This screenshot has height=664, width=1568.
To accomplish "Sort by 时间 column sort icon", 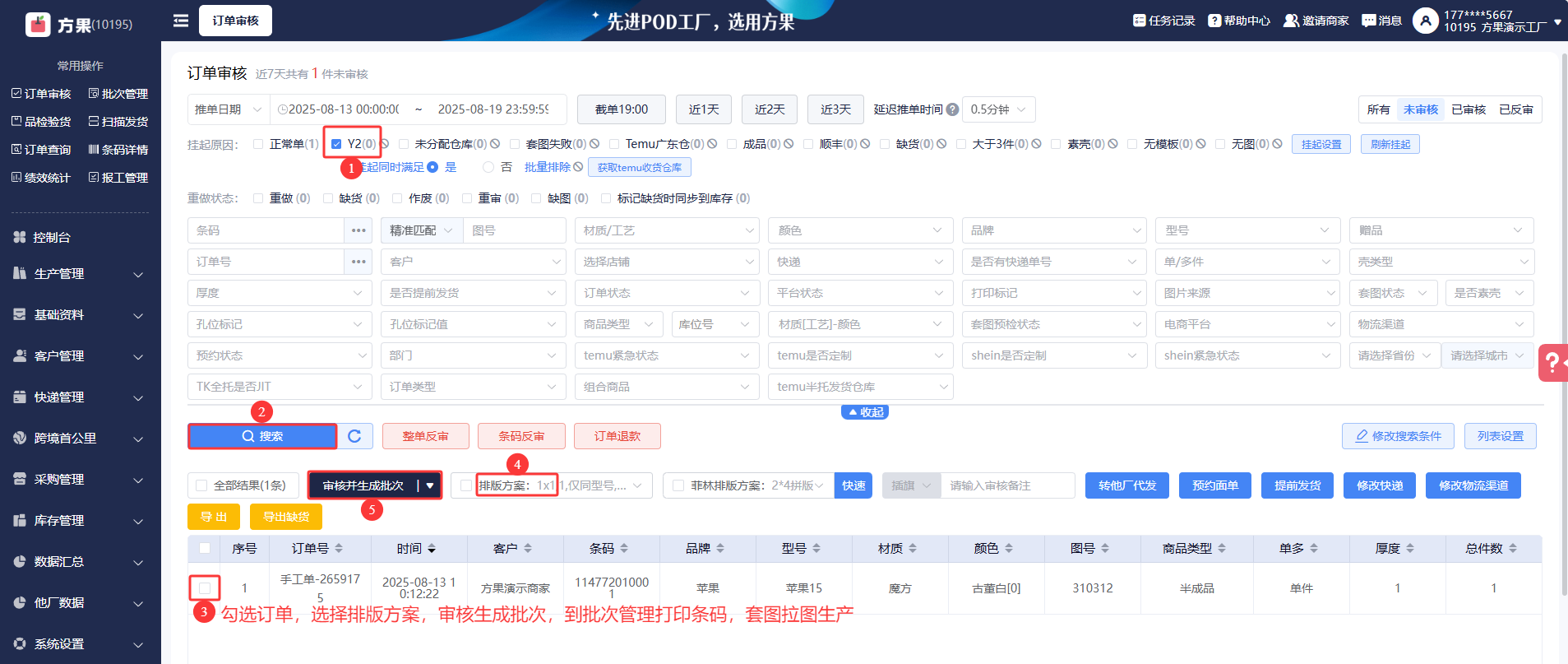I will 432,549.
